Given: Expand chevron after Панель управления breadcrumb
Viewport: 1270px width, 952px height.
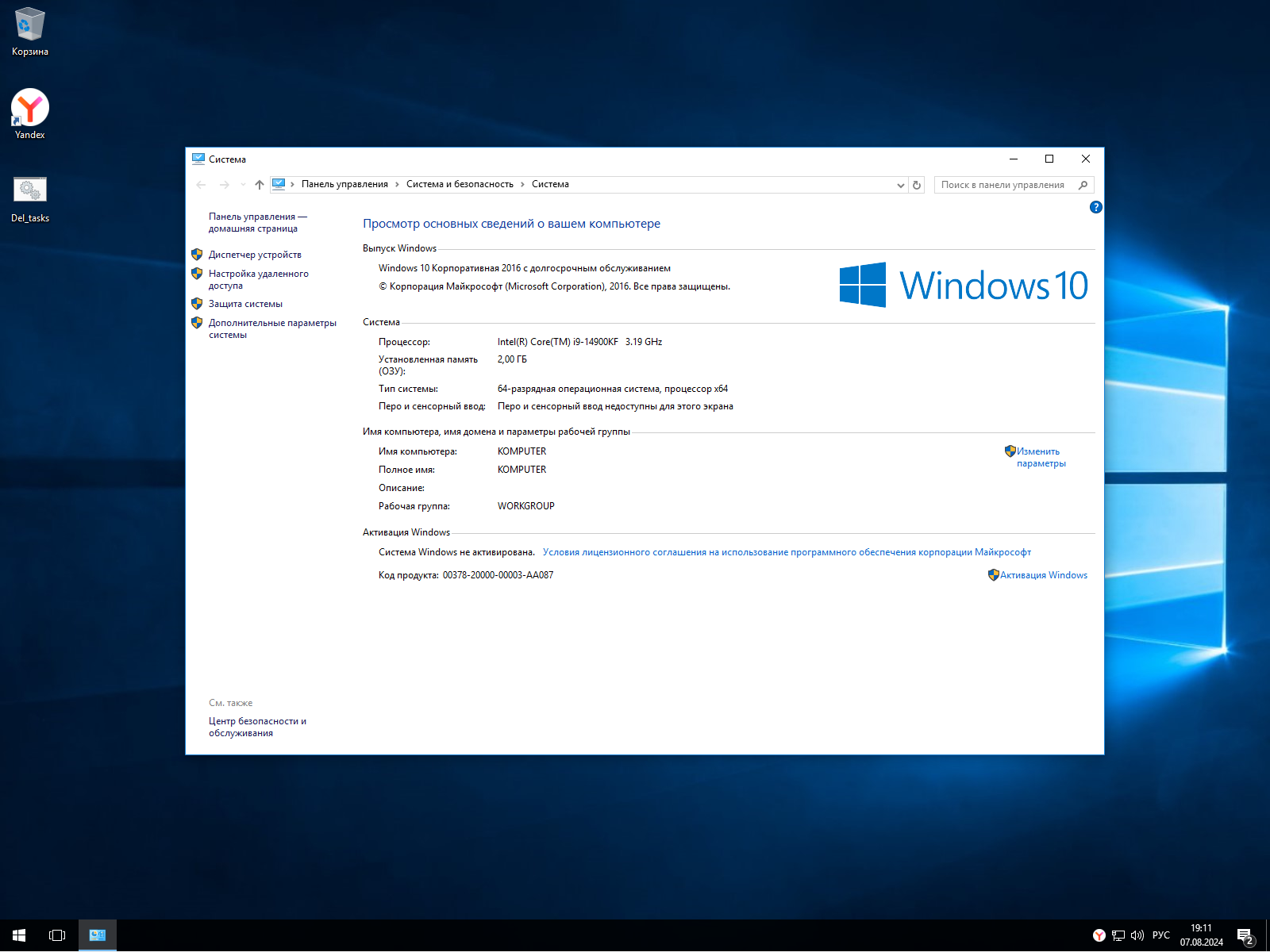Looking at the screenshot, I should [397, 184].
